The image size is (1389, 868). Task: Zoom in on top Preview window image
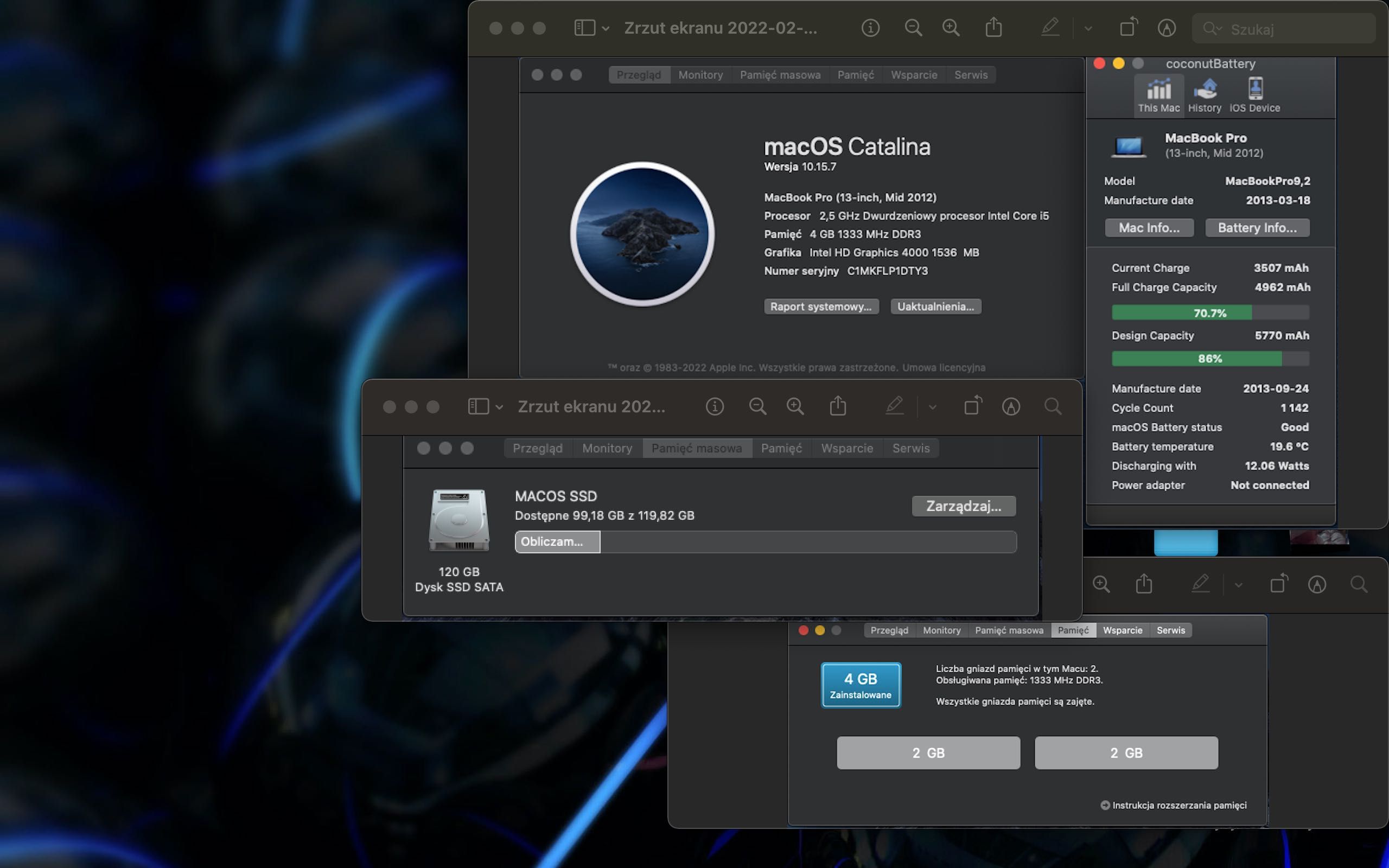951,28
